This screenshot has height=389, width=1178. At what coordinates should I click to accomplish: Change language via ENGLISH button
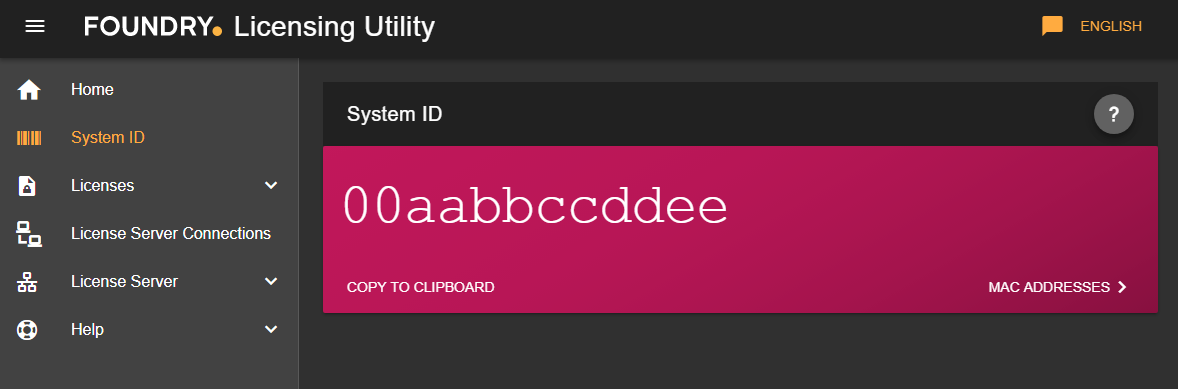point(1110,26)
